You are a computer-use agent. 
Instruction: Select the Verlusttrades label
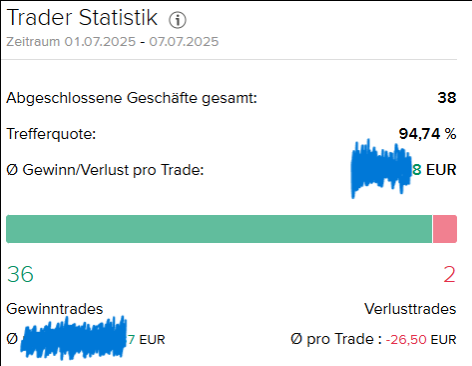410,309
